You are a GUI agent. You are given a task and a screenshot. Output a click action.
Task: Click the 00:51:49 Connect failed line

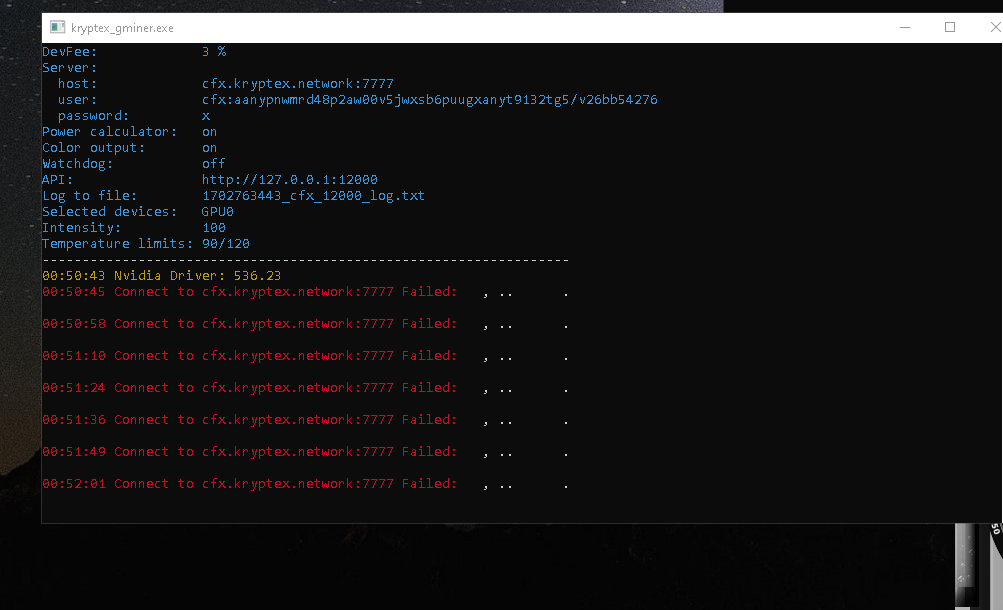pos(305,452)
